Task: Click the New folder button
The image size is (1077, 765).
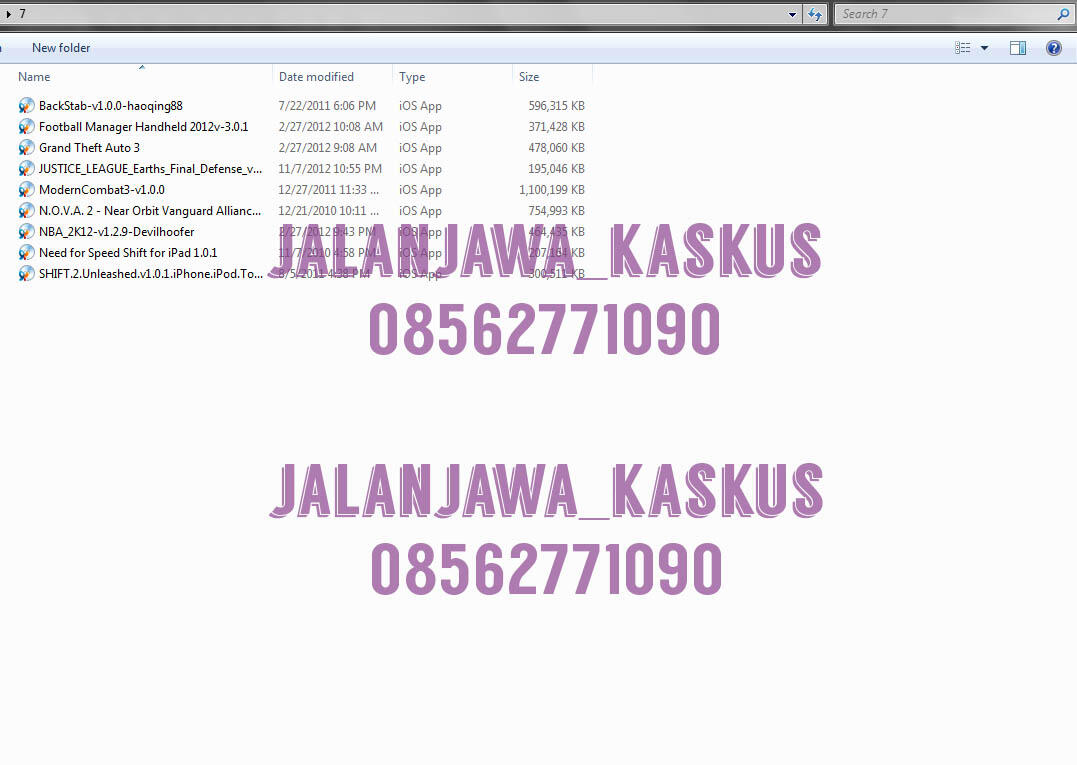Action: tap(60, 48)
